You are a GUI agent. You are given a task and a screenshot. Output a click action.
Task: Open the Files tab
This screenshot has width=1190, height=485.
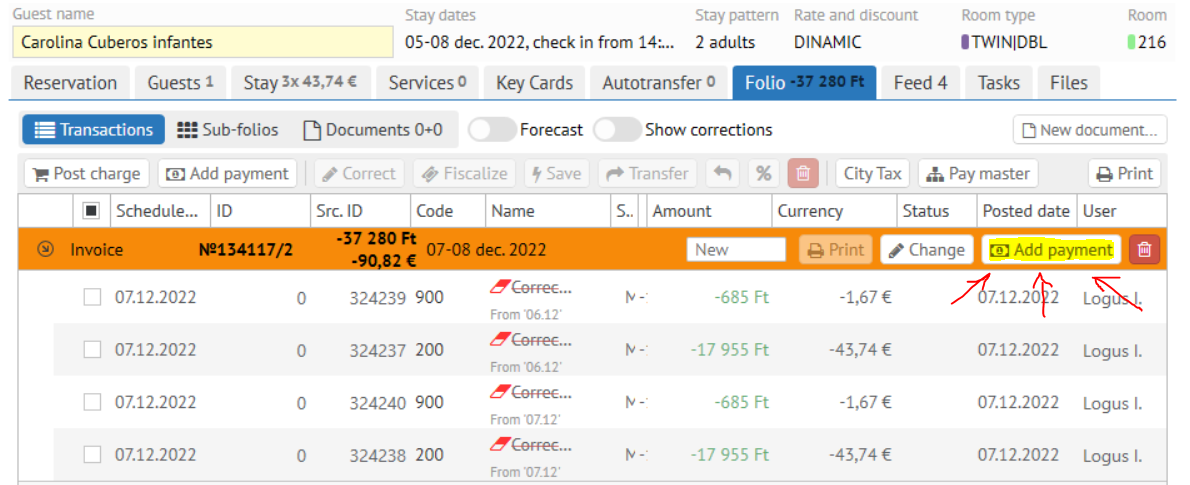(1069, 83)
